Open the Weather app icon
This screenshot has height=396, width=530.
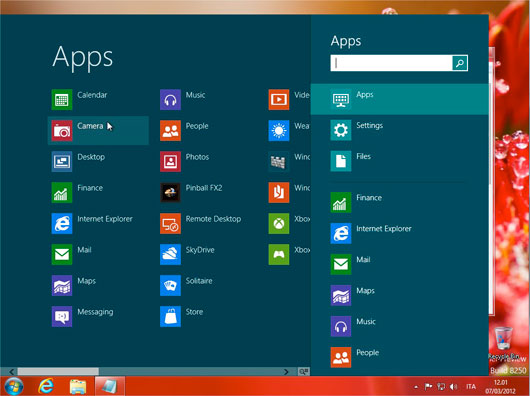coord(279,131)
